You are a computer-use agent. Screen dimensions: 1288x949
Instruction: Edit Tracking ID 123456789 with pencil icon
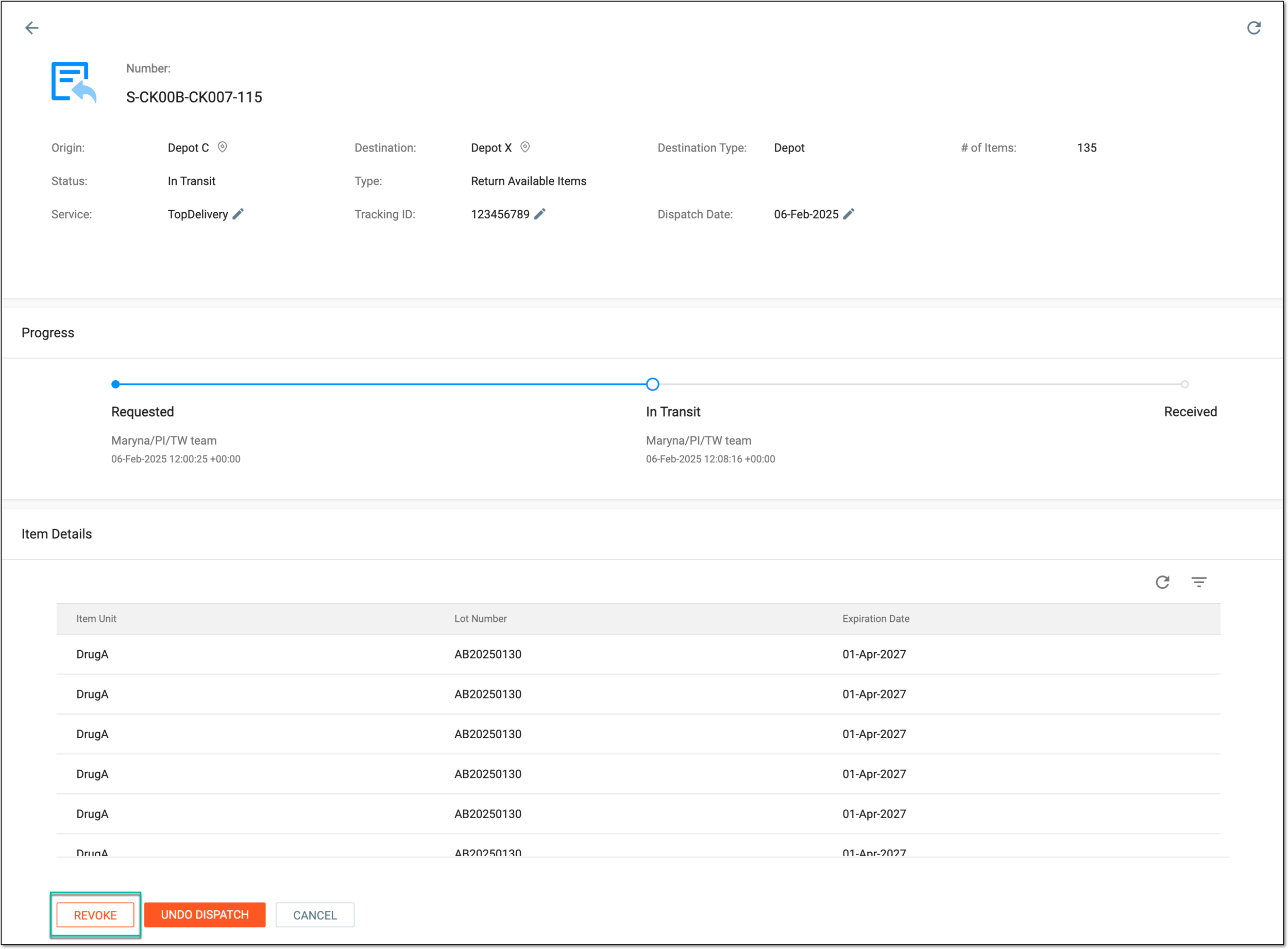[x=539, y=214]
